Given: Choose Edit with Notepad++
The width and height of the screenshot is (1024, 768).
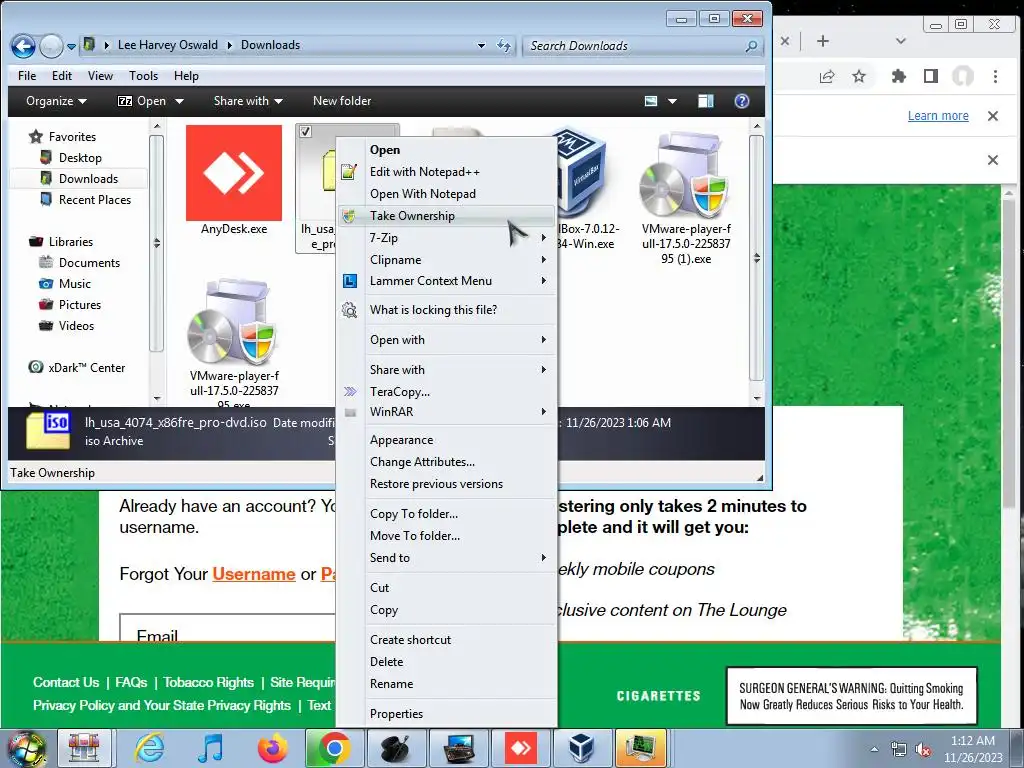Looking at the screenshot, I should coord(447,172).
